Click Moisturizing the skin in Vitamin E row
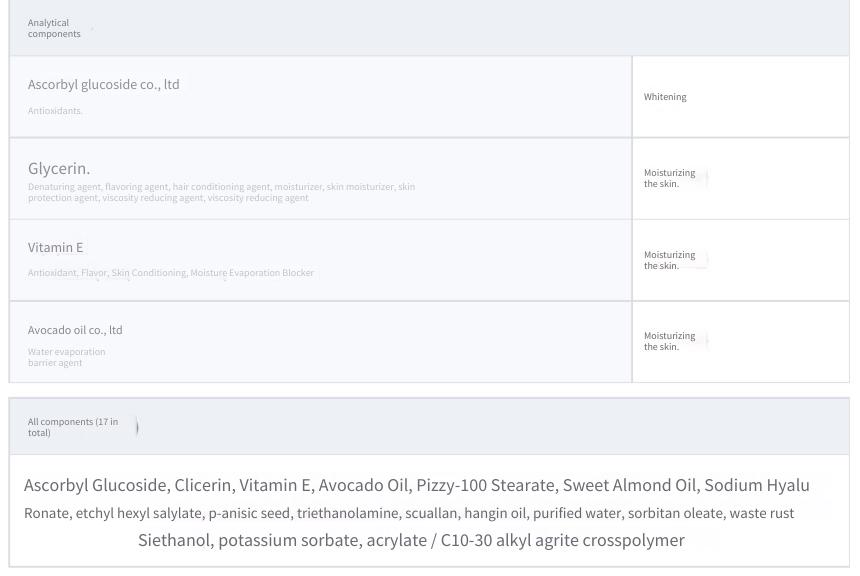 point(669,260)
